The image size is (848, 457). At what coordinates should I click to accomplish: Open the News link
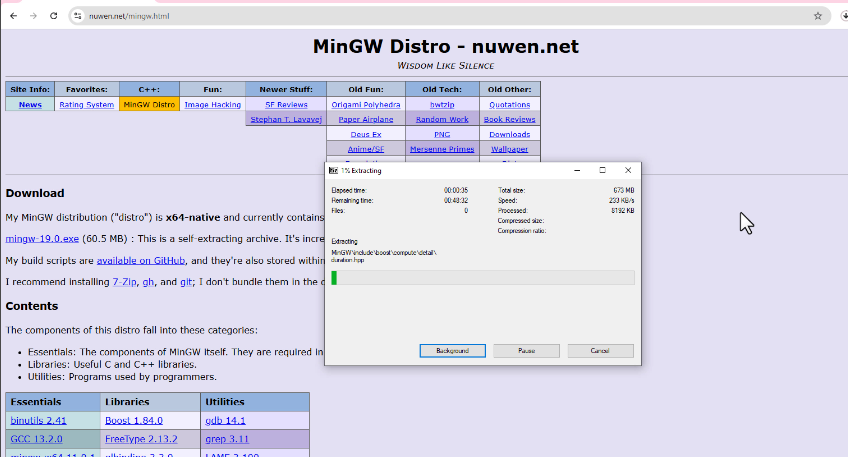pyautogui.click(x=30, y=105)
